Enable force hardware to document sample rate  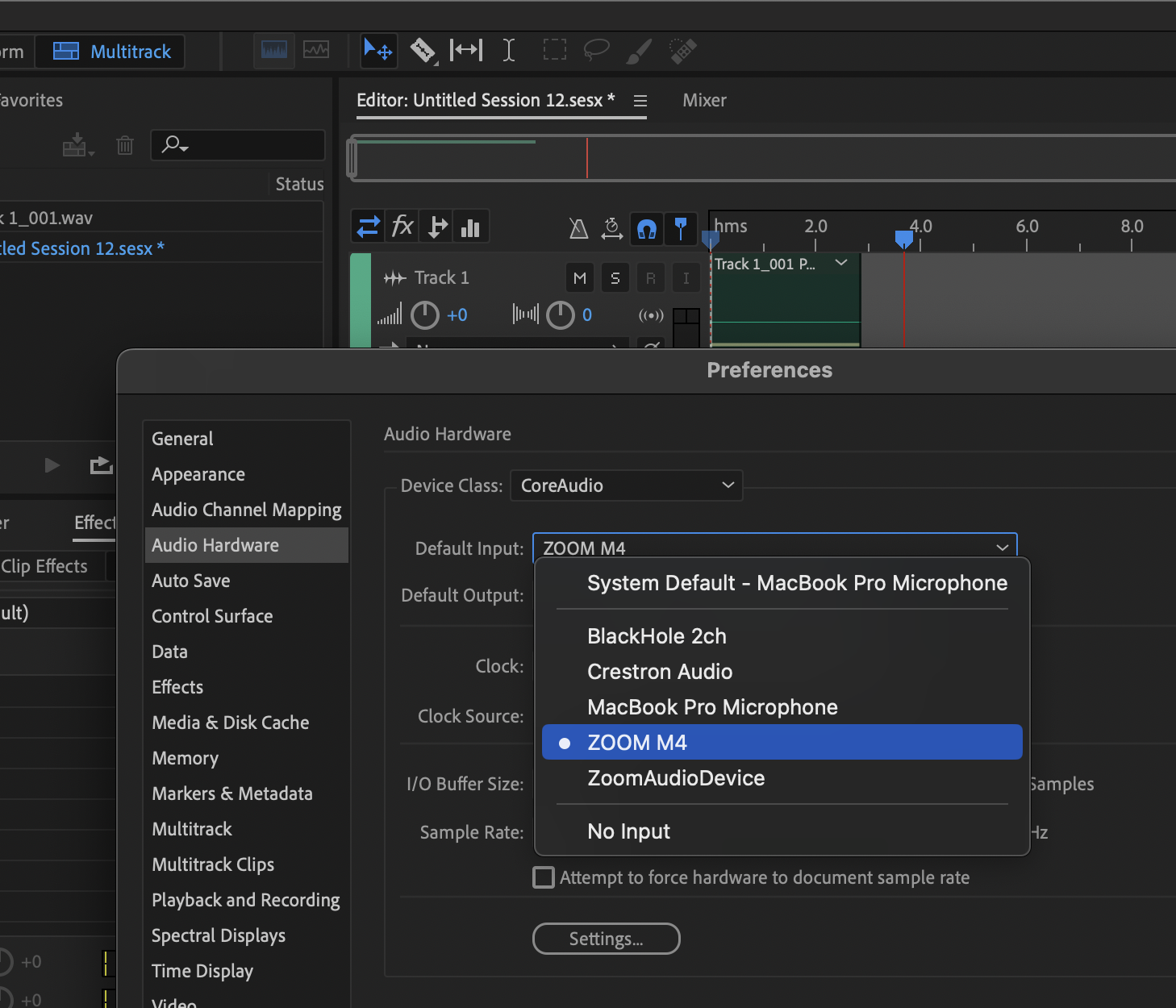544,877
